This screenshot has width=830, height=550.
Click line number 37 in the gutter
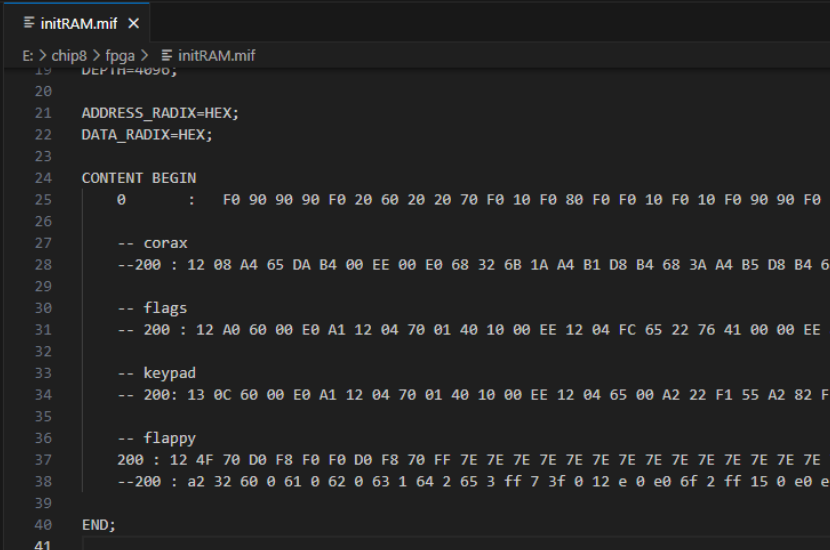pyautogui.click(x=42, y=460)
